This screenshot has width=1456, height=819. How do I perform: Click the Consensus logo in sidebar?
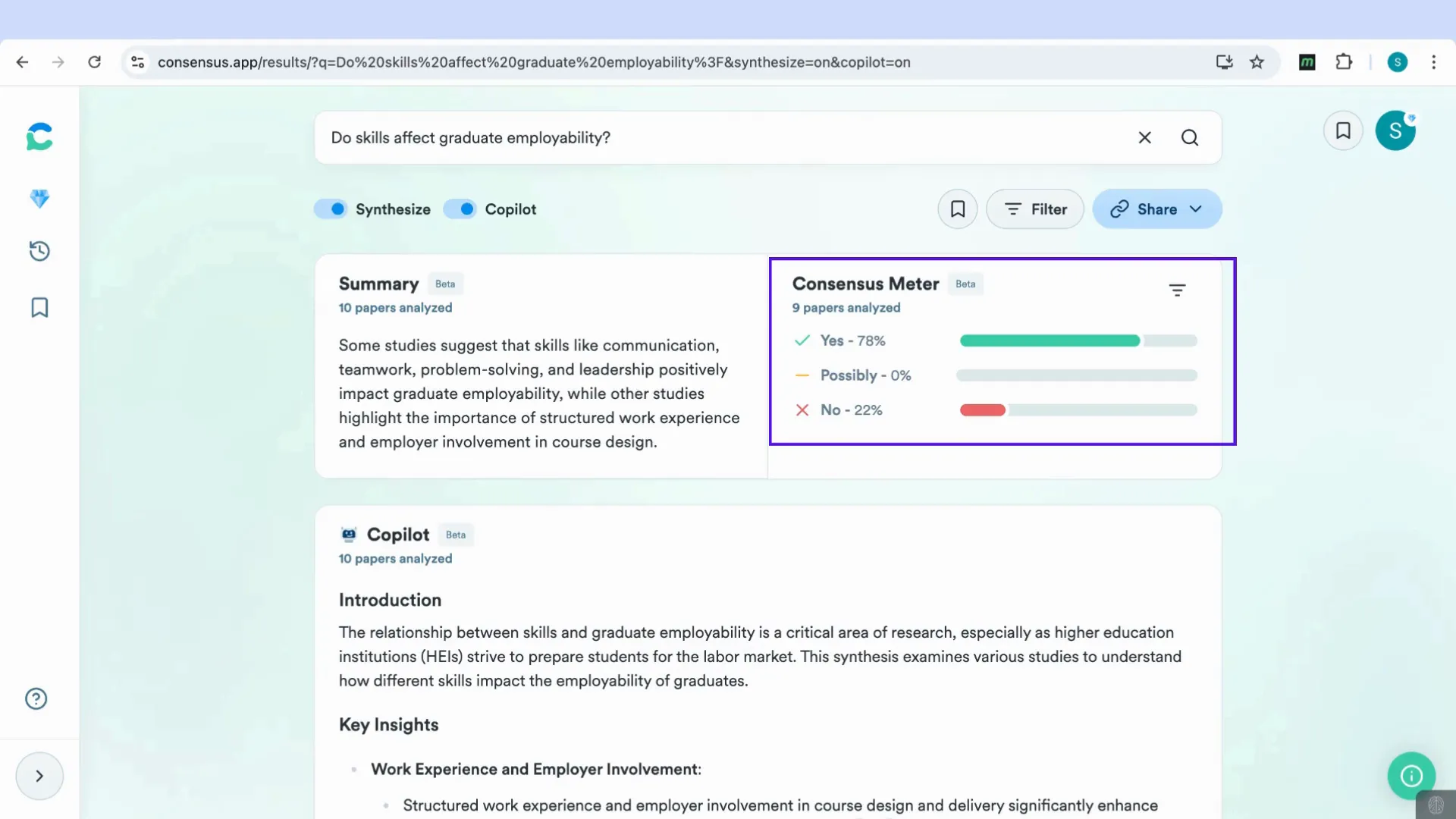coord(39,137)
